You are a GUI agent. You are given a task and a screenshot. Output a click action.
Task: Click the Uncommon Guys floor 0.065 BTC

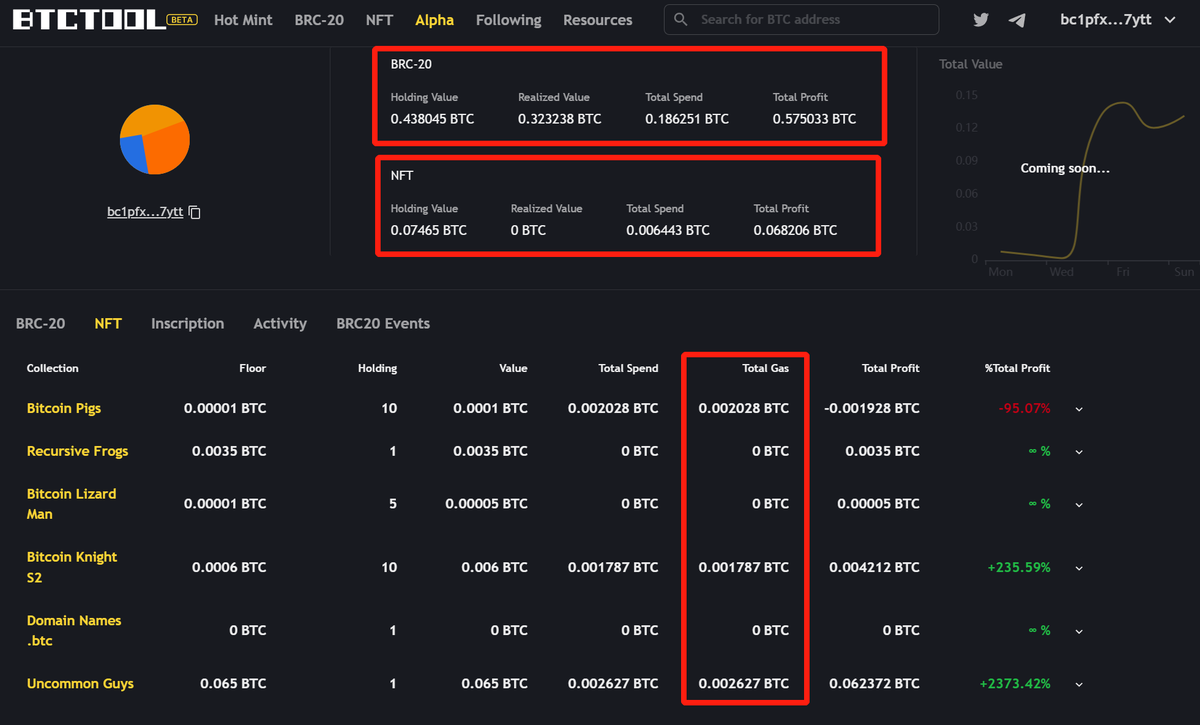[233, 684]
